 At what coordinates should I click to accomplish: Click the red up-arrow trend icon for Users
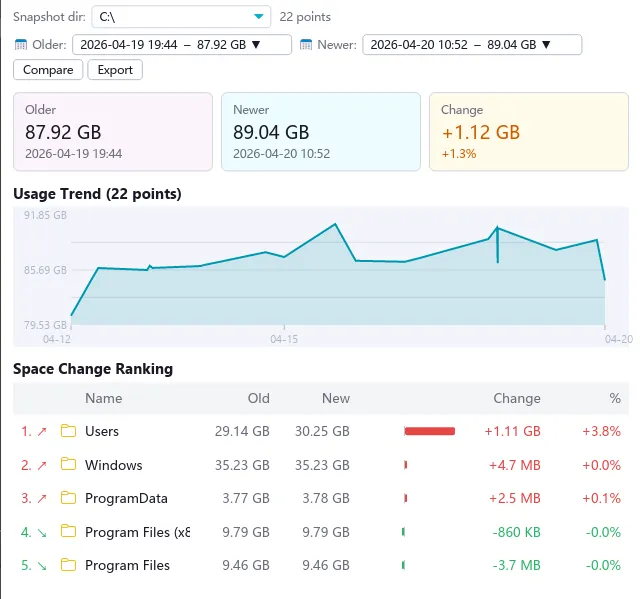[41, 431]
